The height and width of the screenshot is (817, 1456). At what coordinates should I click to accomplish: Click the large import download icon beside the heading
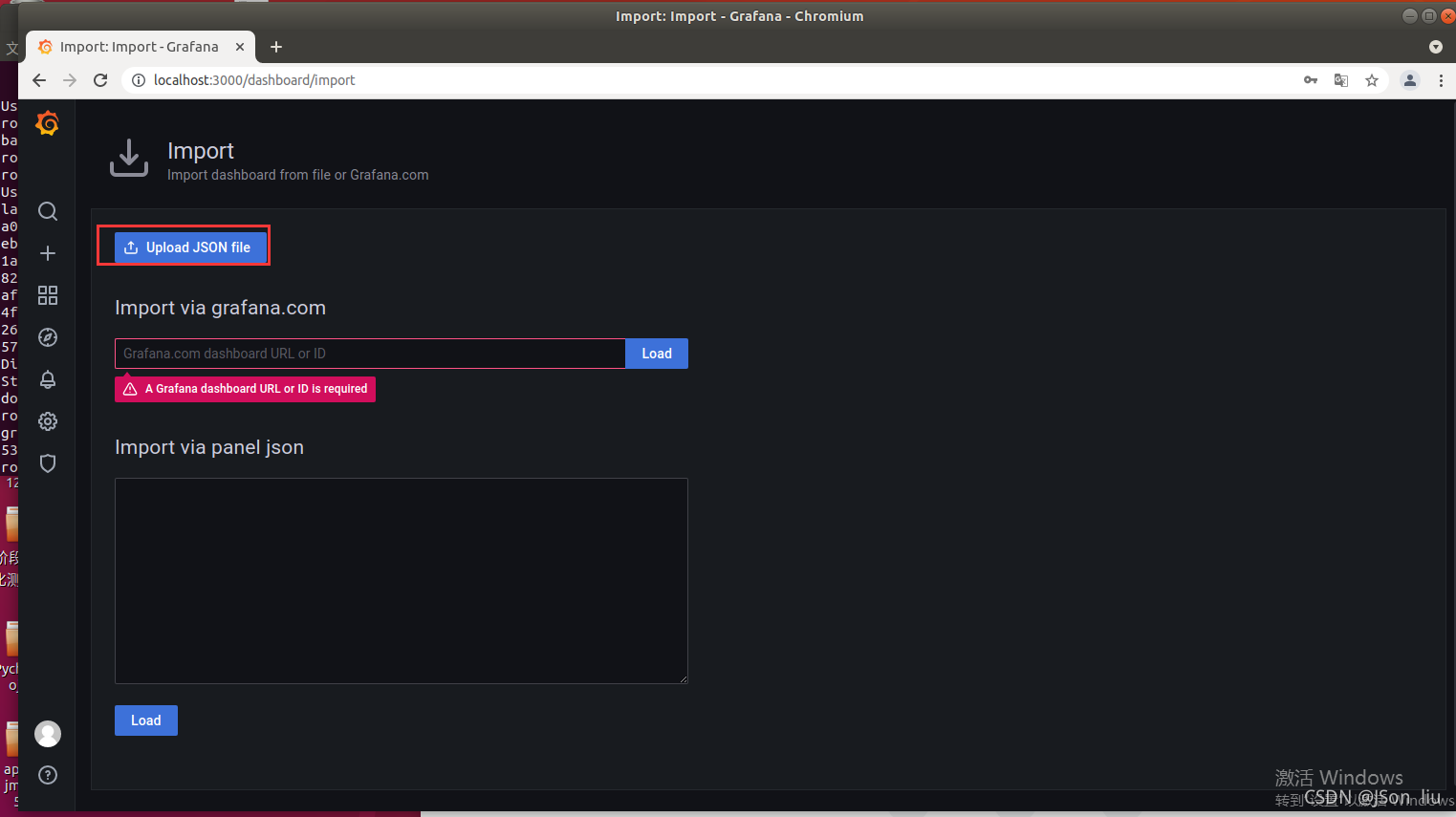point(129,158)
